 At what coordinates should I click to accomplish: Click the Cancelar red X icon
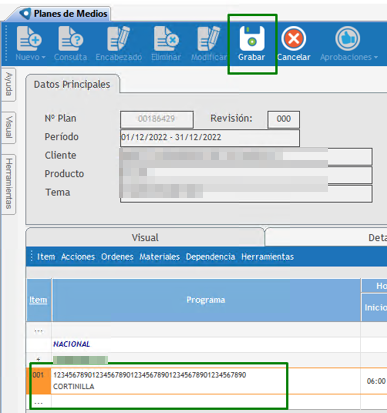[x=294, y=39]
